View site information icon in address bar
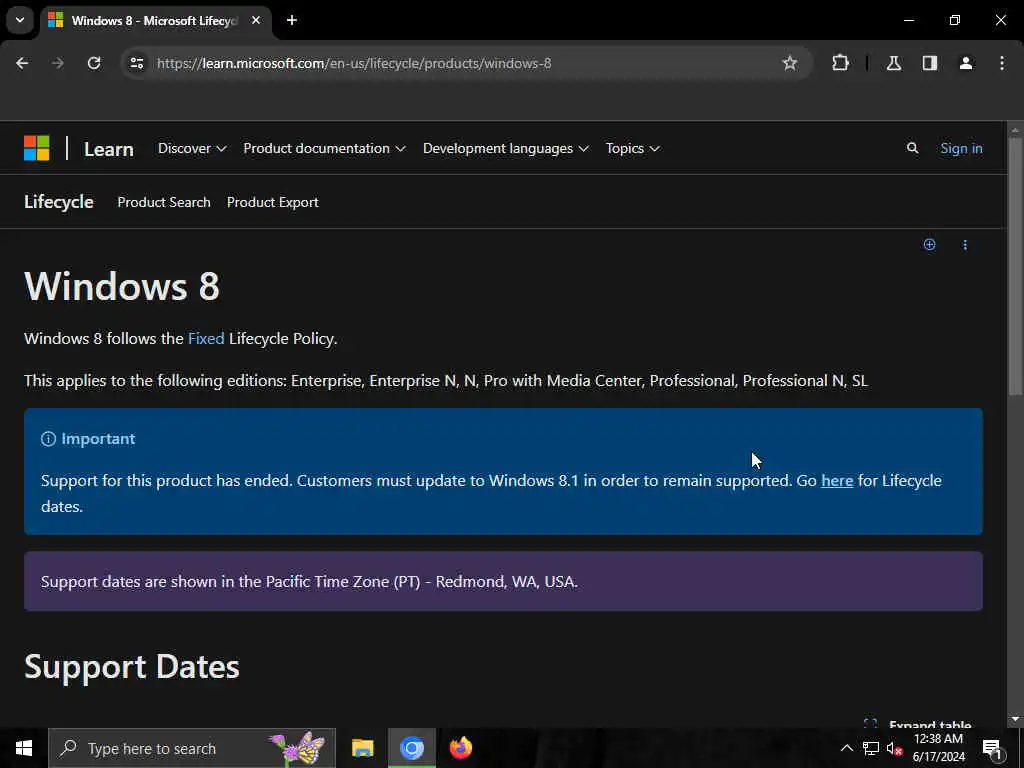The height and width of the screenshot is (768, 1024). coord(136,63)
